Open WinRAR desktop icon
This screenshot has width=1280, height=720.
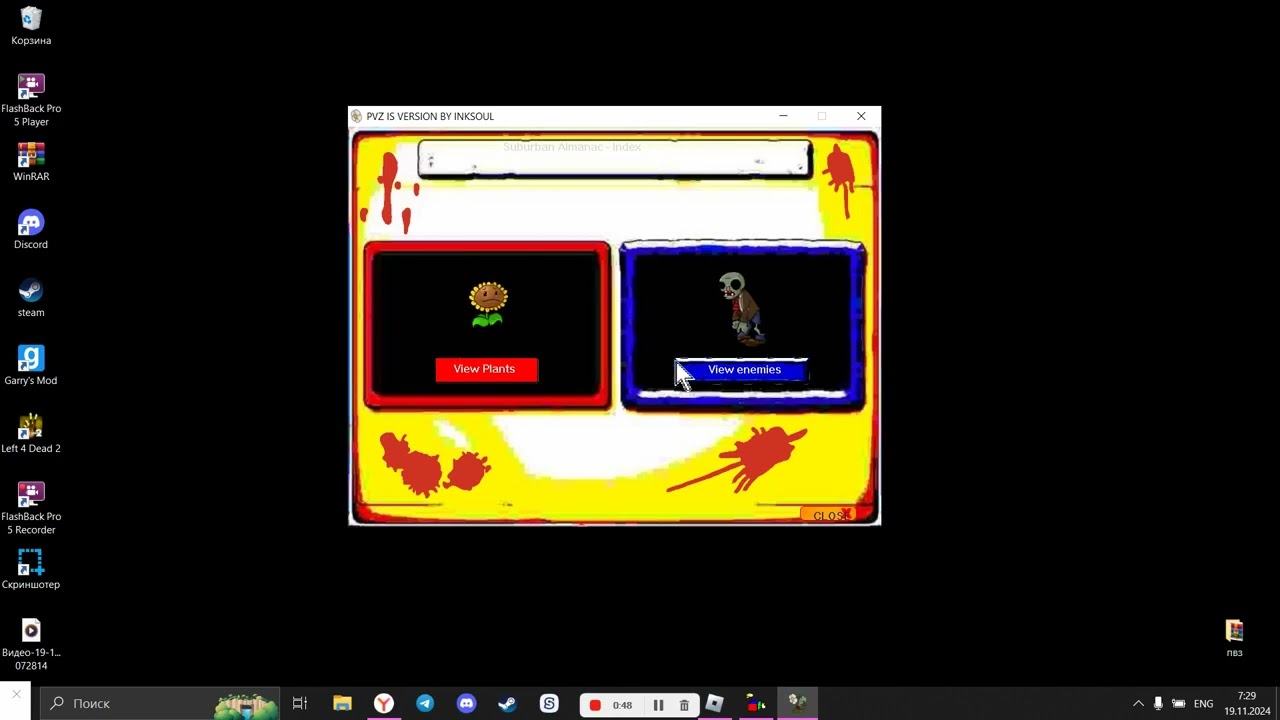31,162
